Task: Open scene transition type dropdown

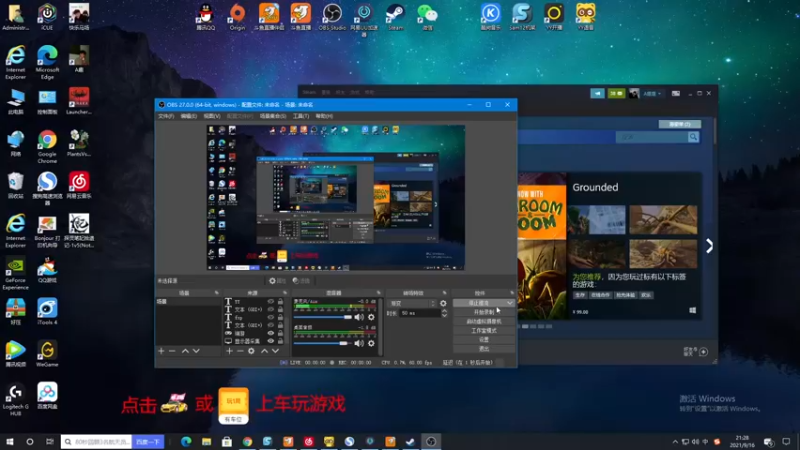Action: point(412,303)
